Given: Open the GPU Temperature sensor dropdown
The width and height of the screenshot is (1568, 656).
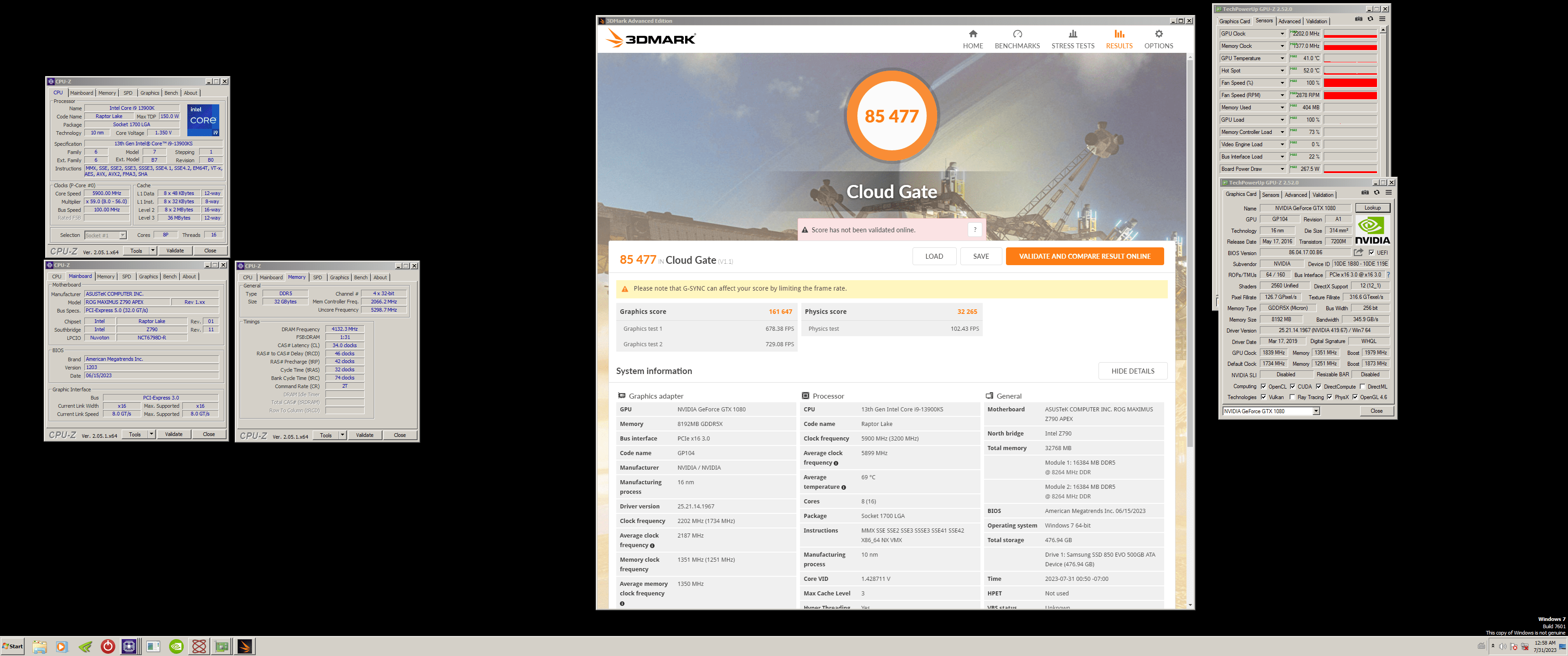Looking at the screenshot, I should [x=1282, y=58].
